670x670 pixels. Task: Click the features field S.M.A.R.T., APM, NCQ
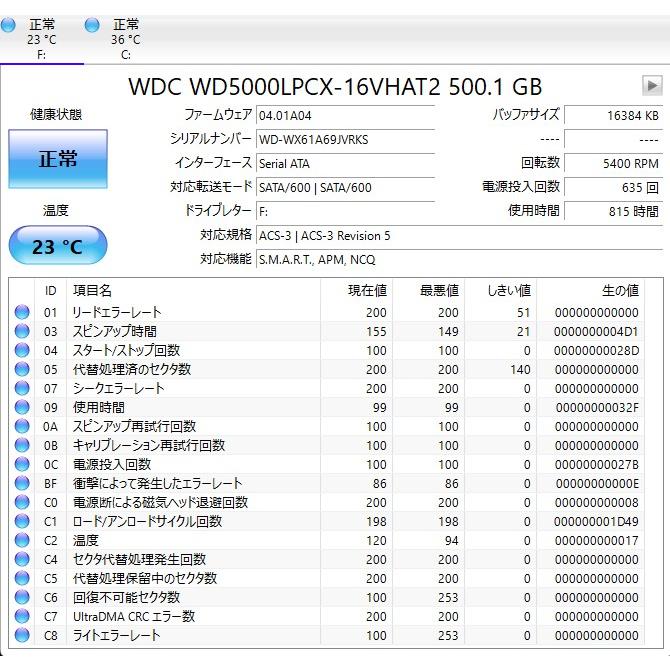pos(459,259)
